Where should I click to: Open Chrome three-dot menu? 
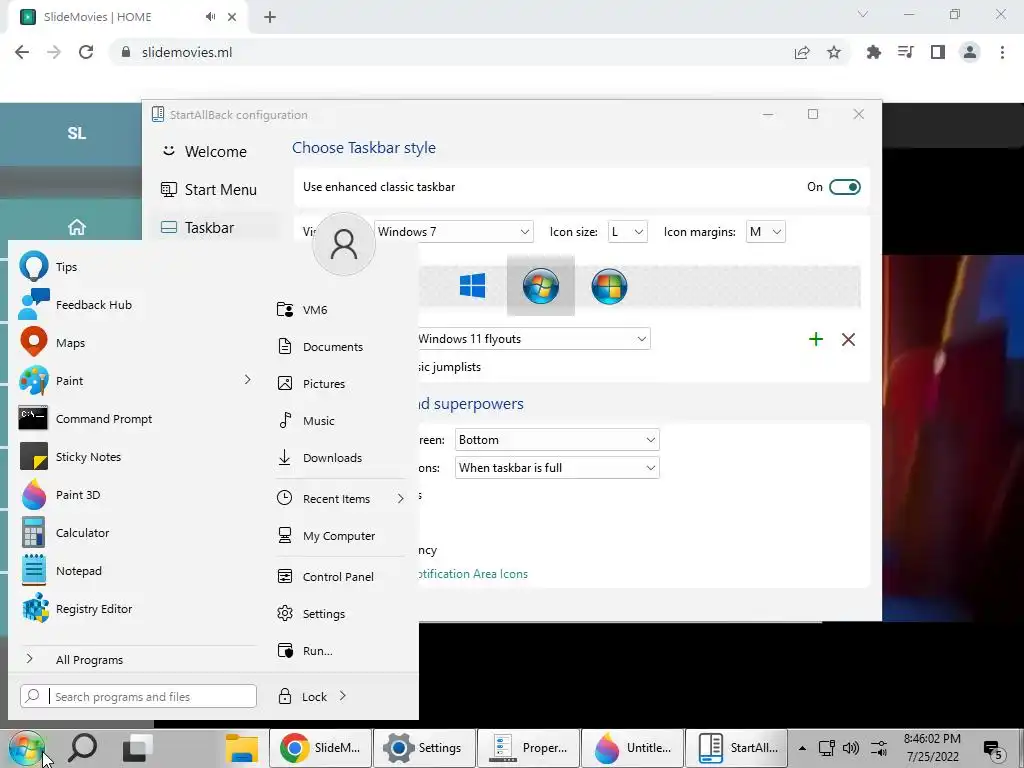pyautogui.click(x=1002, y=52)
